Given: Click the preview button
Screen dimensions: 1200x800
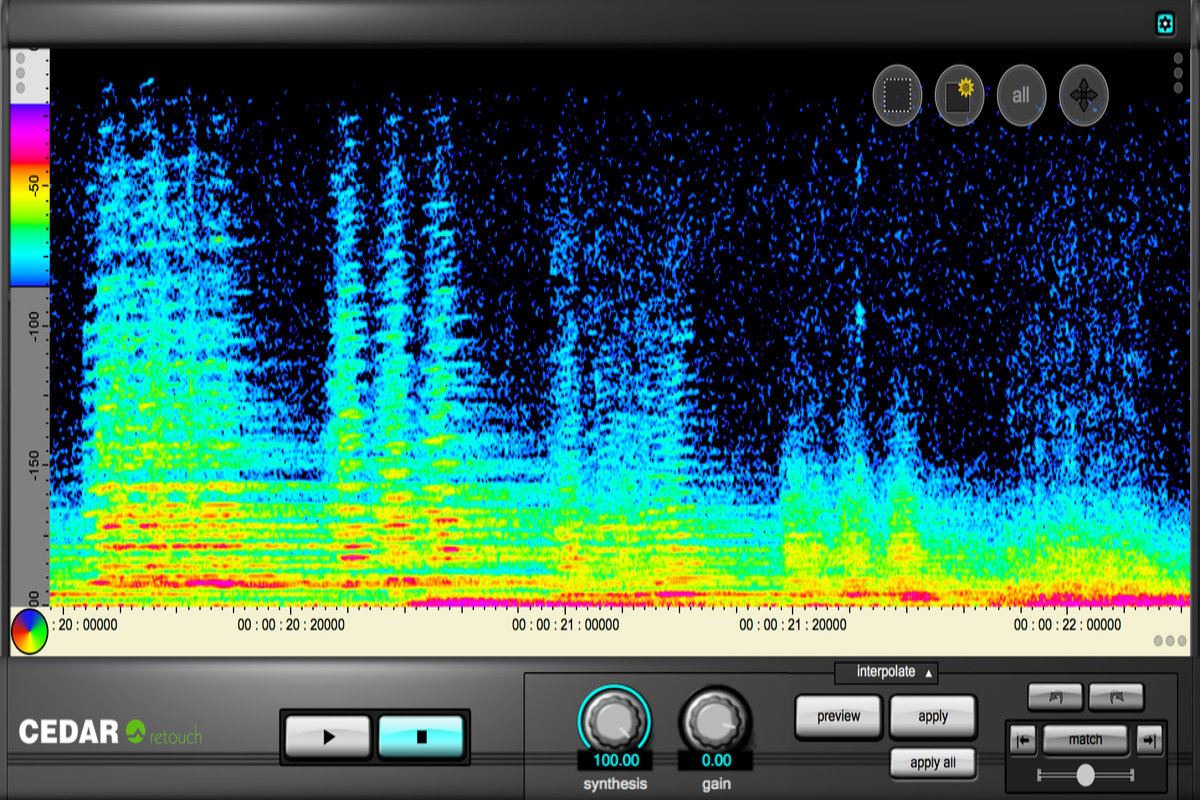Looking at the screenshot, I should [x=839, y=716].
